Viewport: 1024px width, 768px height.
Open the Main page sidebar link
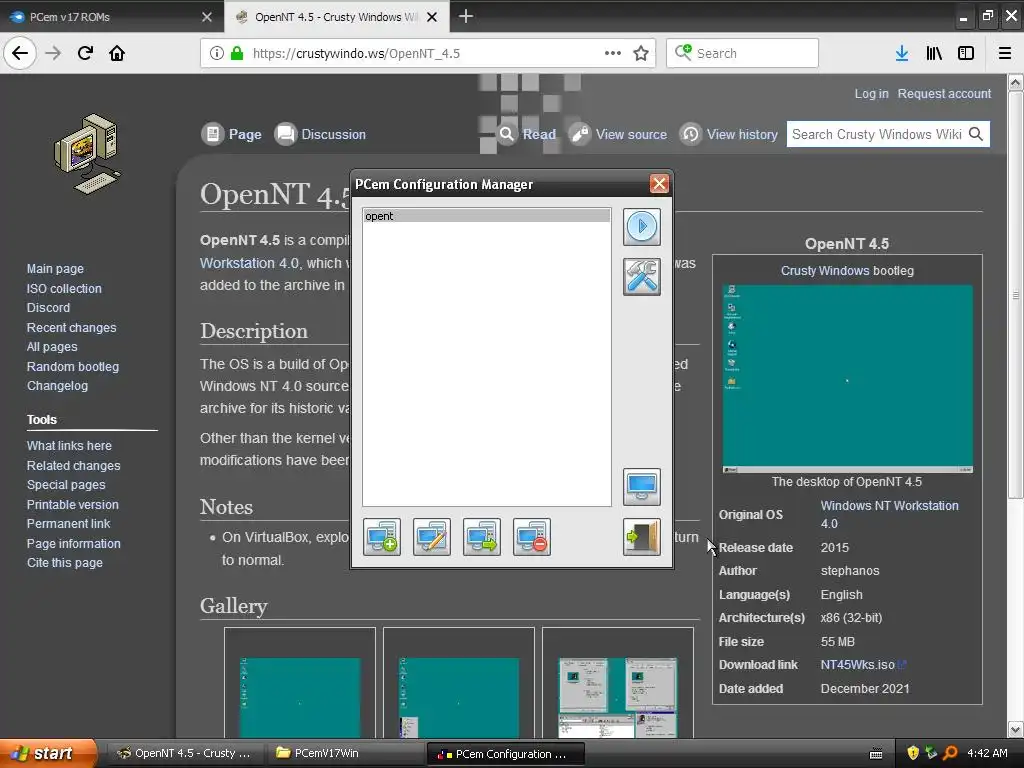56,268
